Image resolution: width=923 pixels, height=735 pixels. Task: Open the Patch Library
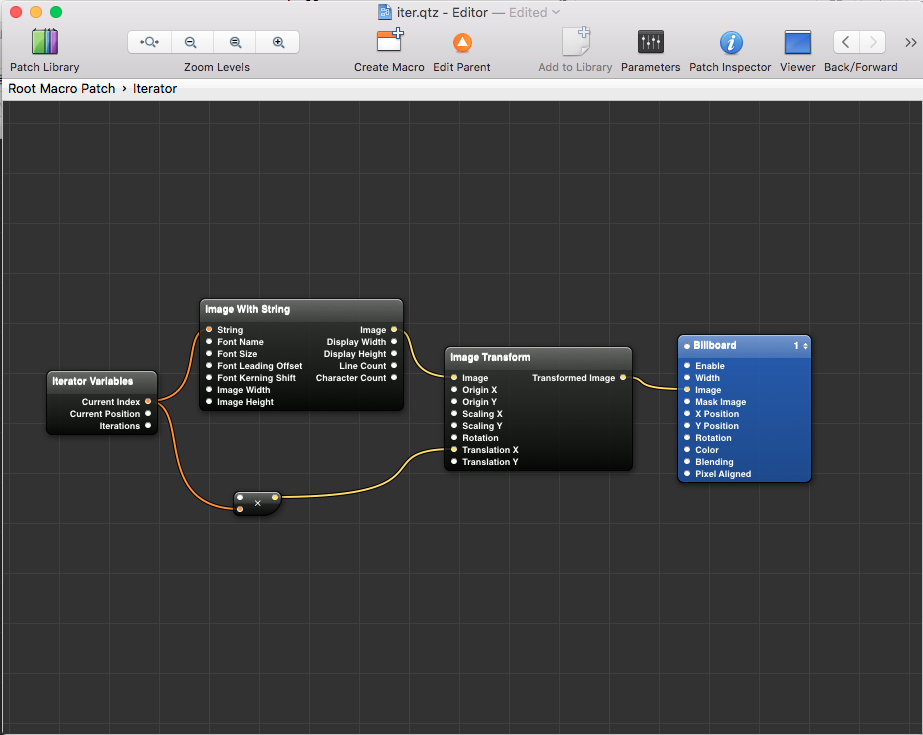(x=45, y=42)
